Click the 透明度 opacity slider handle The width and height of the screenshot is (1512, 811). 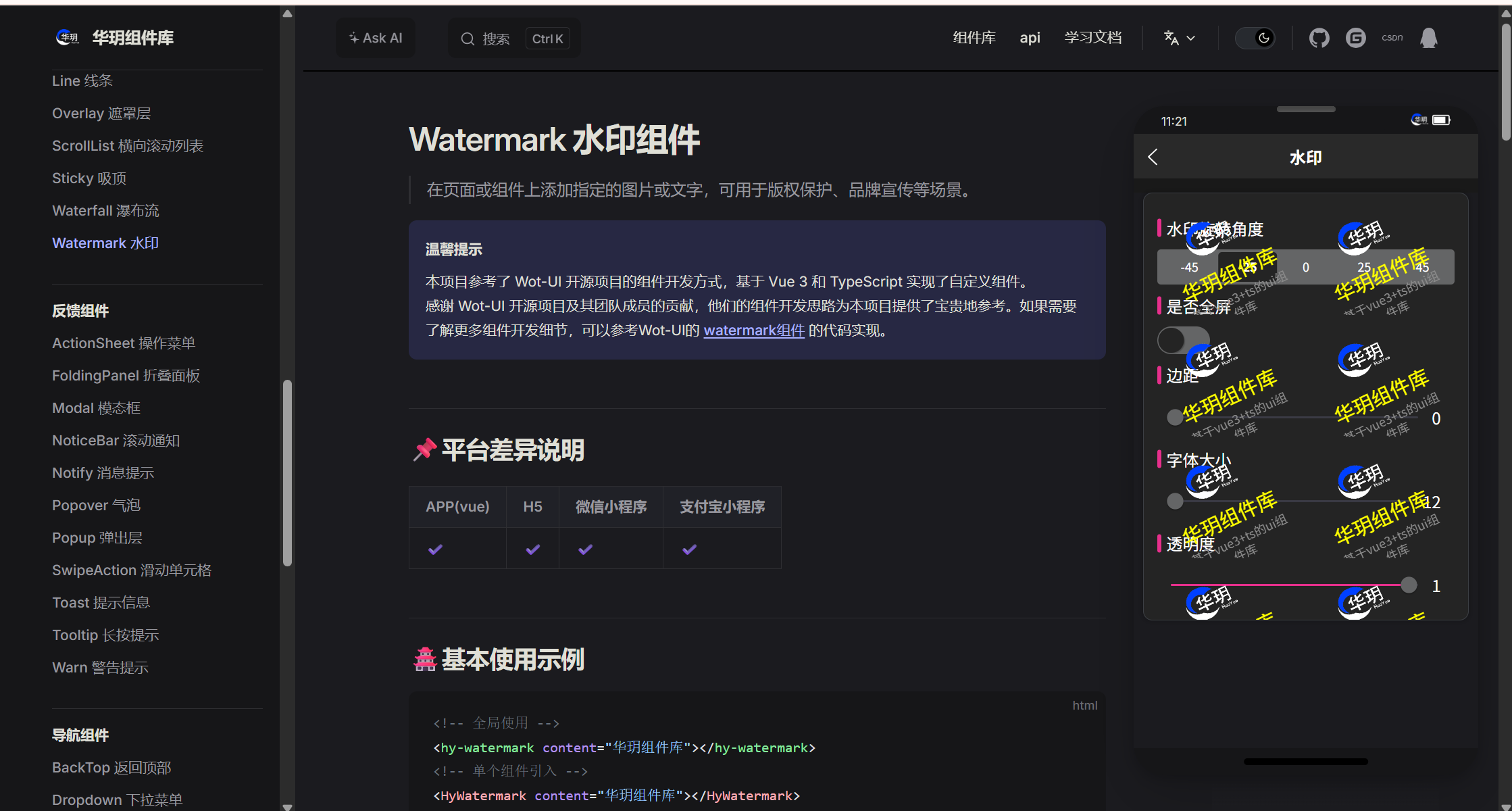pyautogui.click(x=1409, y=585)
